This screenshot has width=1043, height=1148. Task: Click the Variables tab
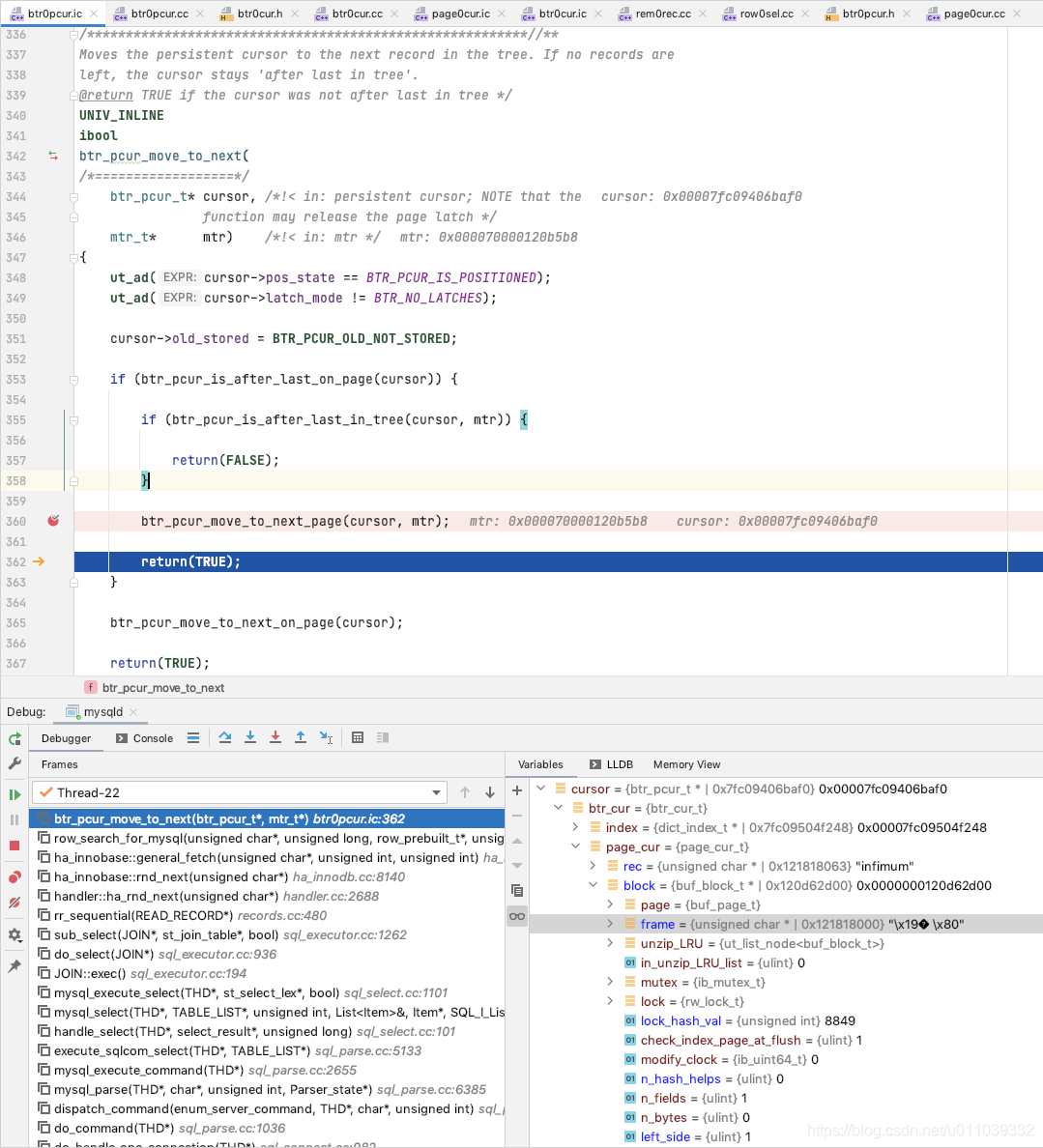pyautogui.click(x=540, y=764)
